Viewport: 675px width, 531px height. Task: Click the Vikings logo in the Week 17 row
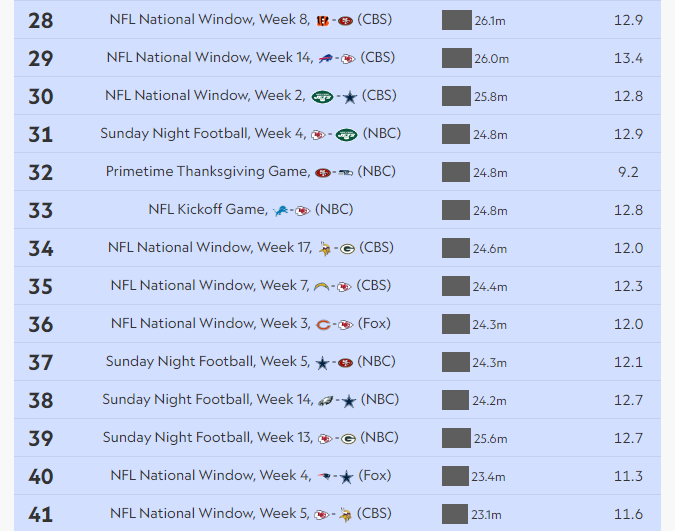coord(325,249)
